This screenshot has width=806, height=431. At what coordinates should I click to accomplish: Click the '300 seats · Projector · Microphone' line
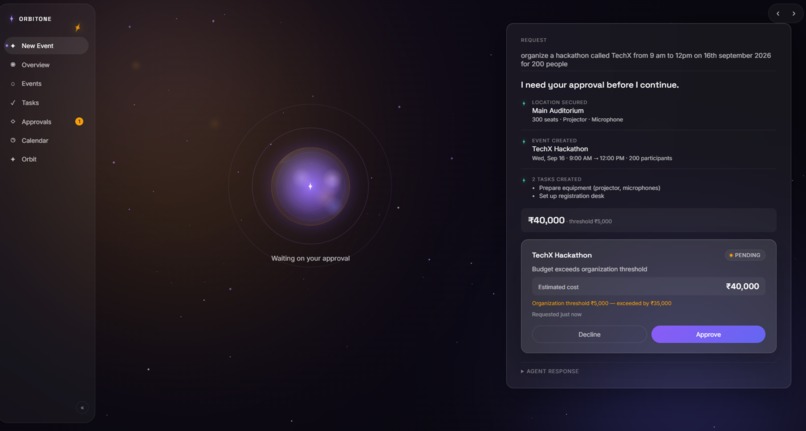point(577,119)
